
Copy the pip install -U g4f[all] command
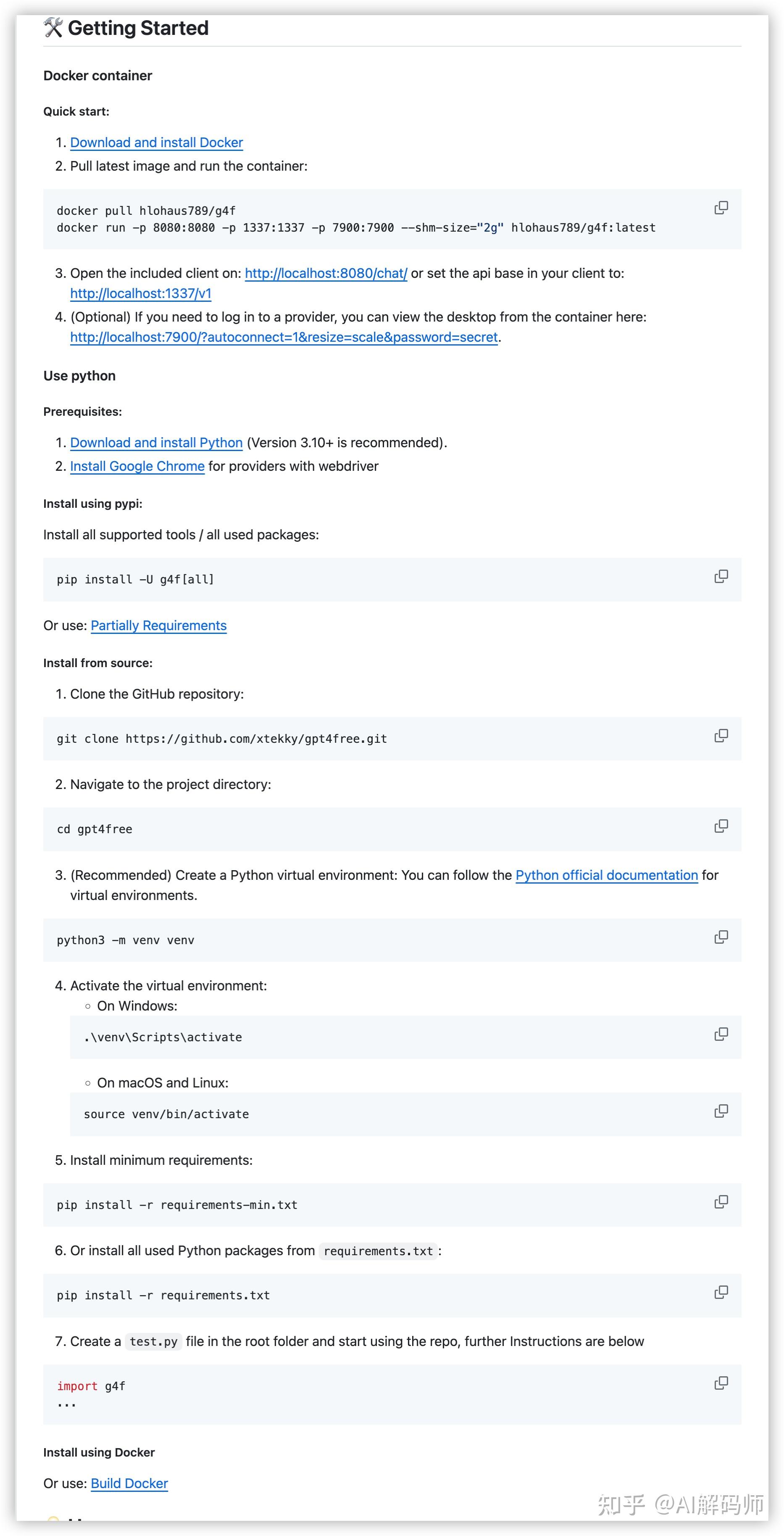click(721, 576)
